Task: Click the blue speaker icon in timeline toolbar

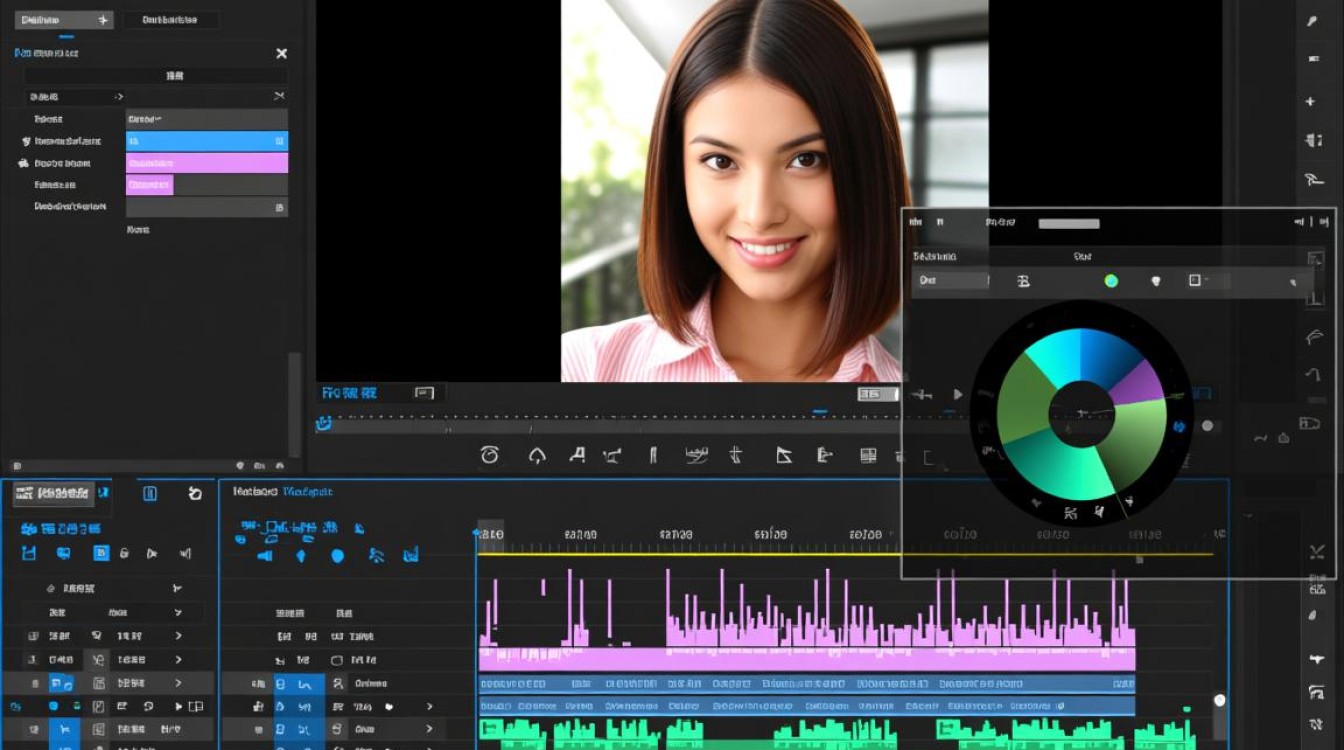Action: click(x=265, y=555)
